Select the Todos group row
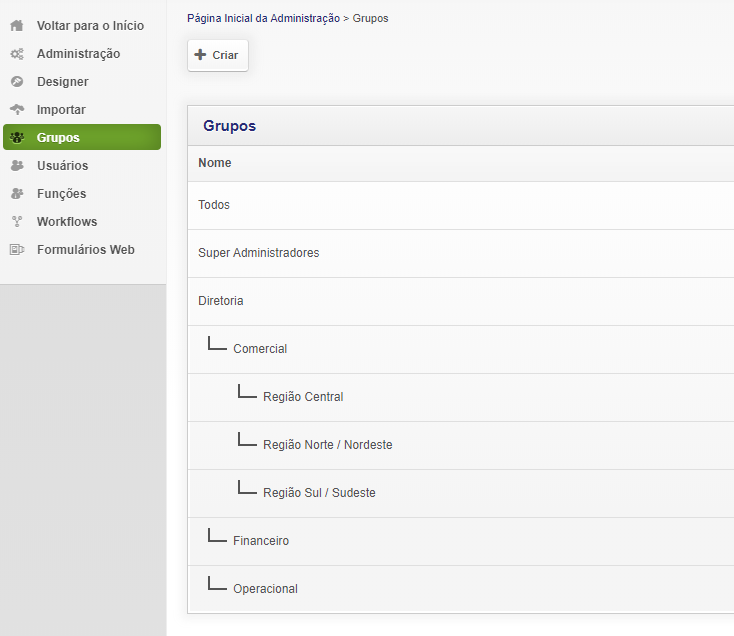Screen dimensions: 734x636 pos(214,205)
